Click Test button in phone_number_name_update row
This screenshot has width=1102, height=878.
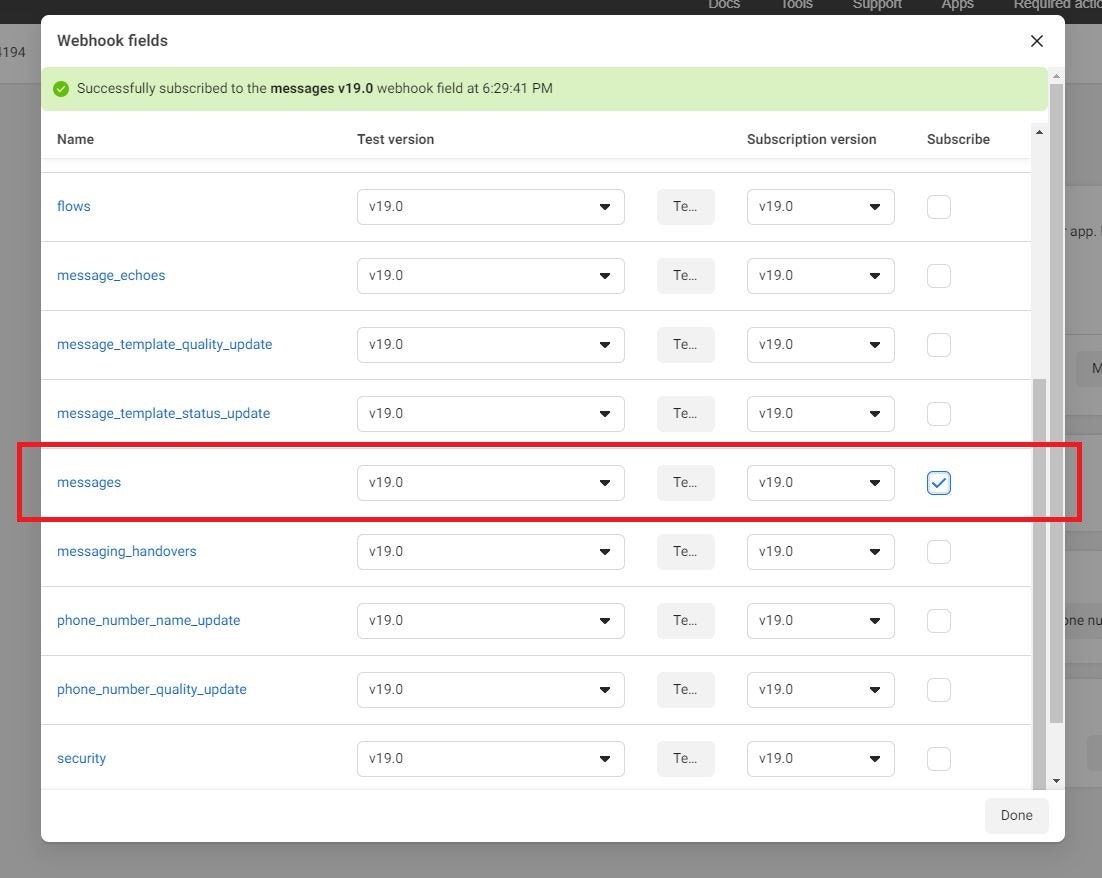pyautogui.click(x=685, y=620)
